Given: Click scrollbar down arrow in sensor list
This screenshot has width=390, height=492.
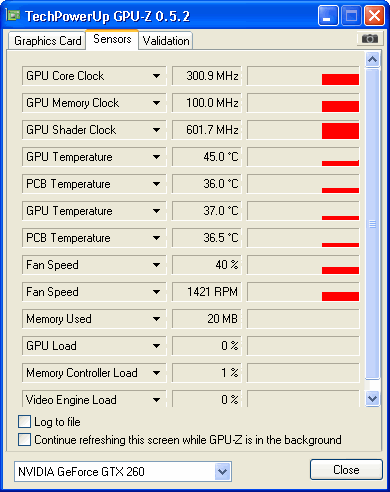Looking at the screenshot, I should tap(372, 398).
